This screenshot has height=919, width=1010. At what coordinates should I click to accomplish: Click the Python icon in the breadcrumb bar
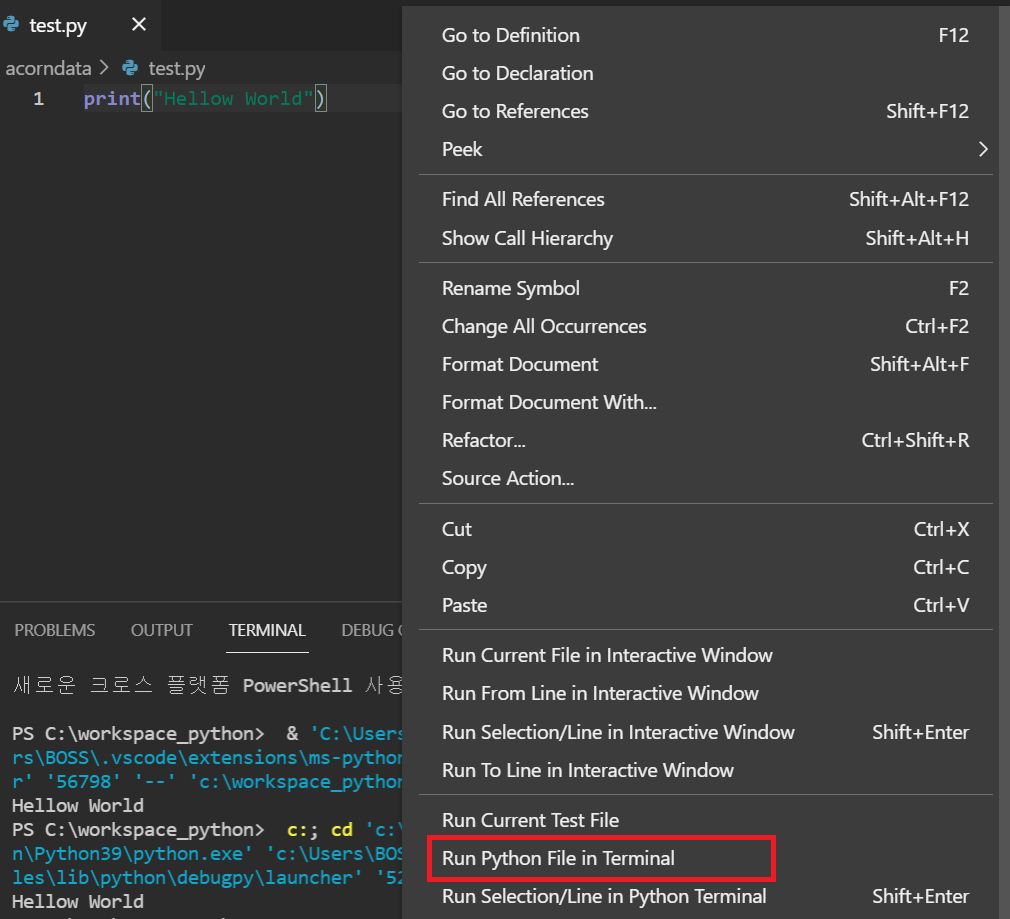tap(131, 68)
